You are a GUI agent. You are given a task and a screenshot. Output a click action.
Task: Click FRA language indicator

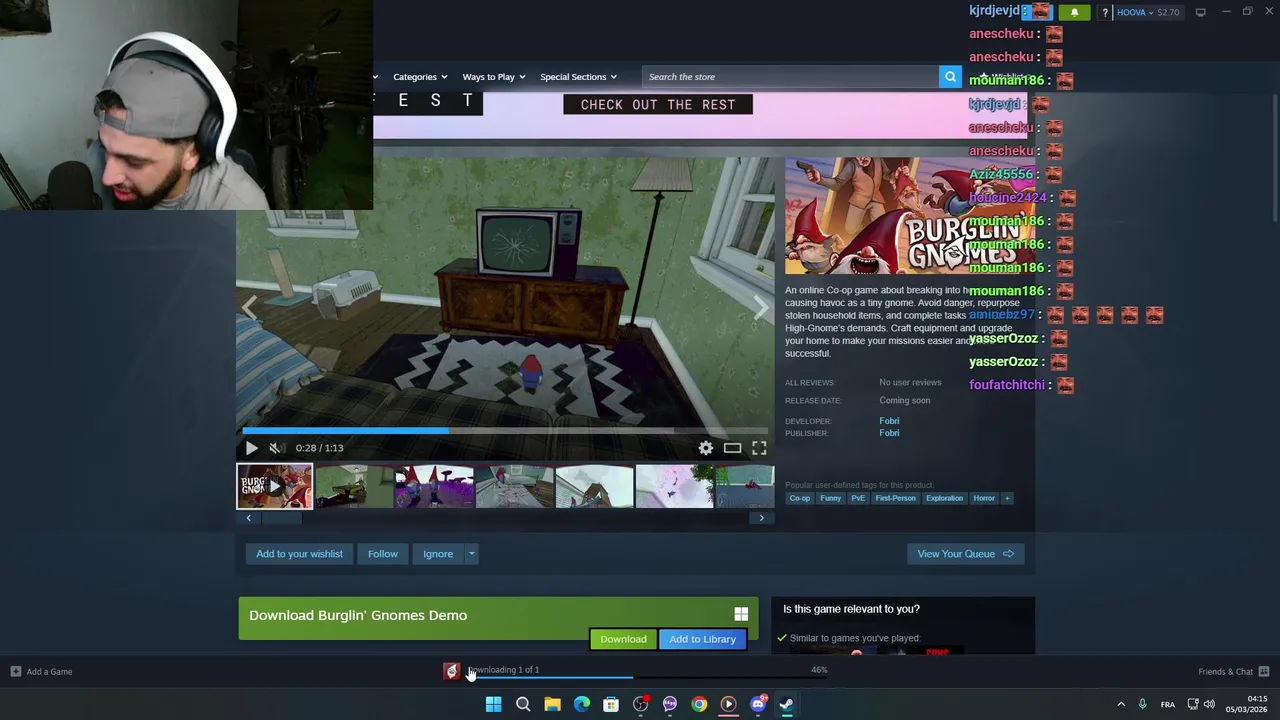(1167, 704)
